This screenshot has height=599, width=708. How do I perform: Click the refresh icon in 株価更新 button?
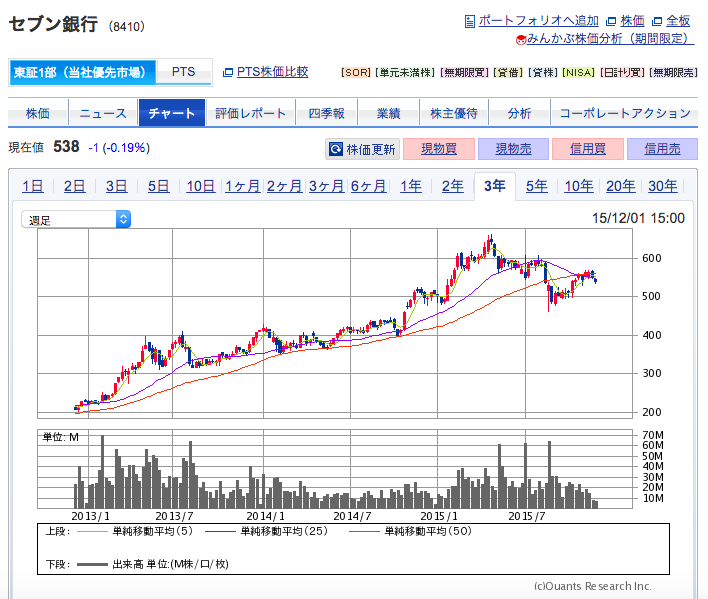(x=336, y=149)
